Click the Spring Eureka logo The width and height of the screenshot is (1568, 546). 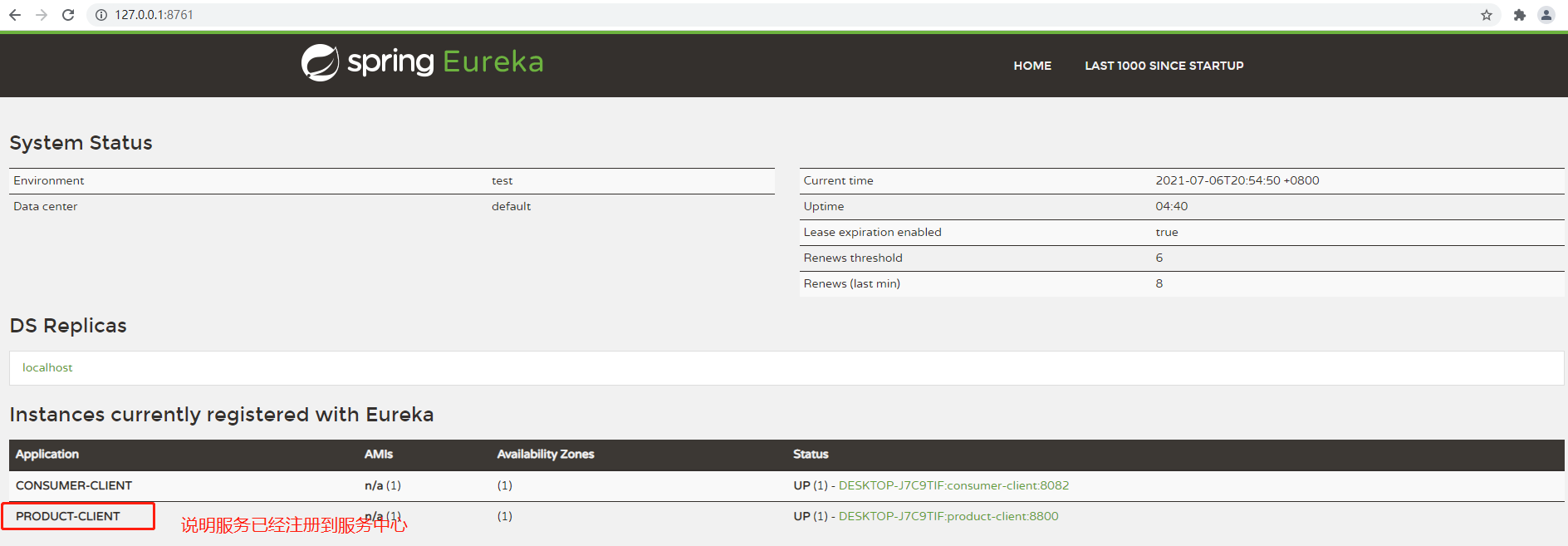[422, 62]
